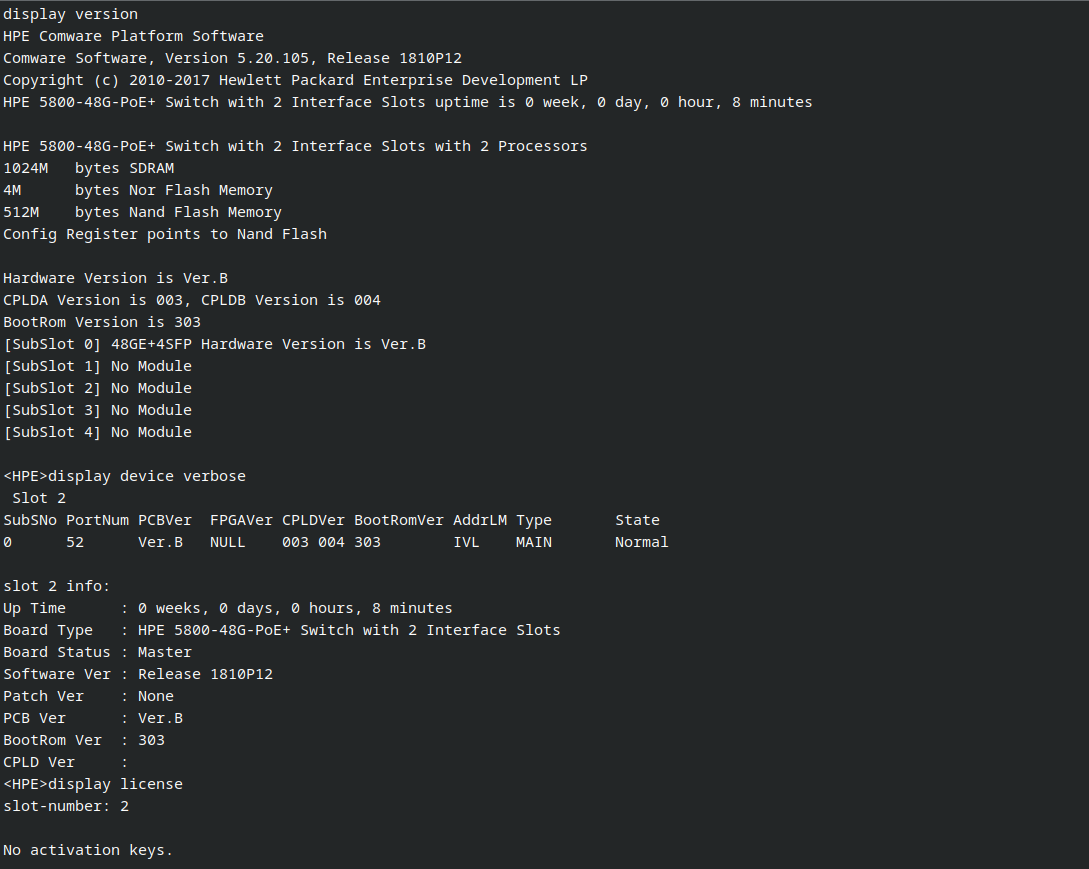The height and width of the screenshot is (869, 1089).
Task: Click the "512M bytes Nand Flash Memory" line
Action: tap(142, 212)
